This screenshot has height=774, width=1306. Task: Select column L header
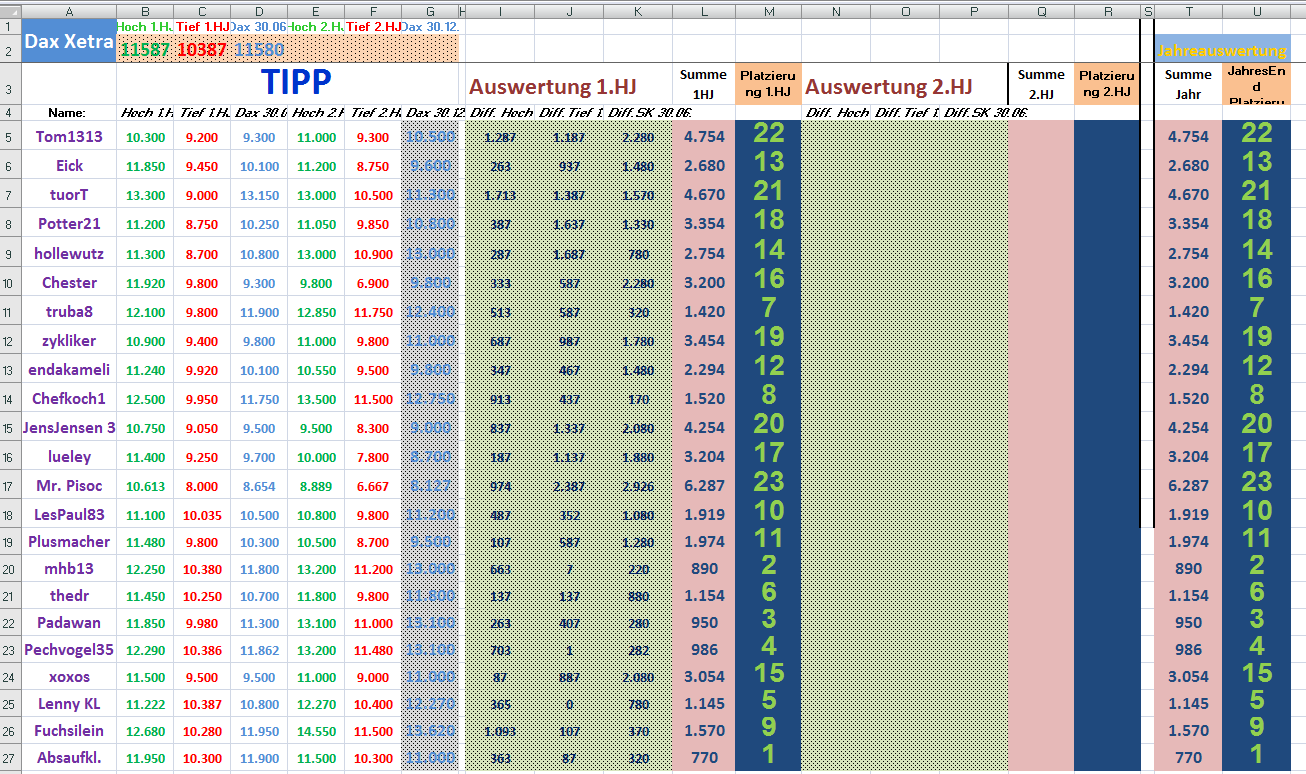click(x=704, y=10)
